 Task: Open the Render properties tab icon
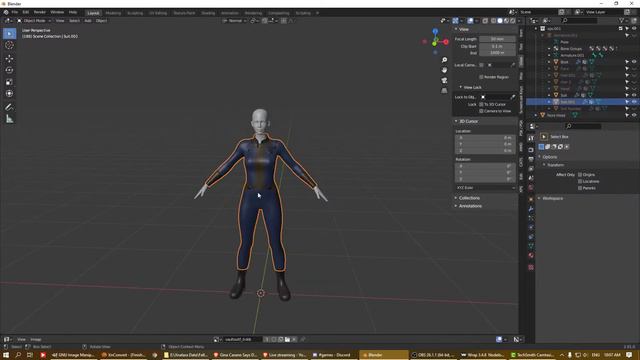531,150
